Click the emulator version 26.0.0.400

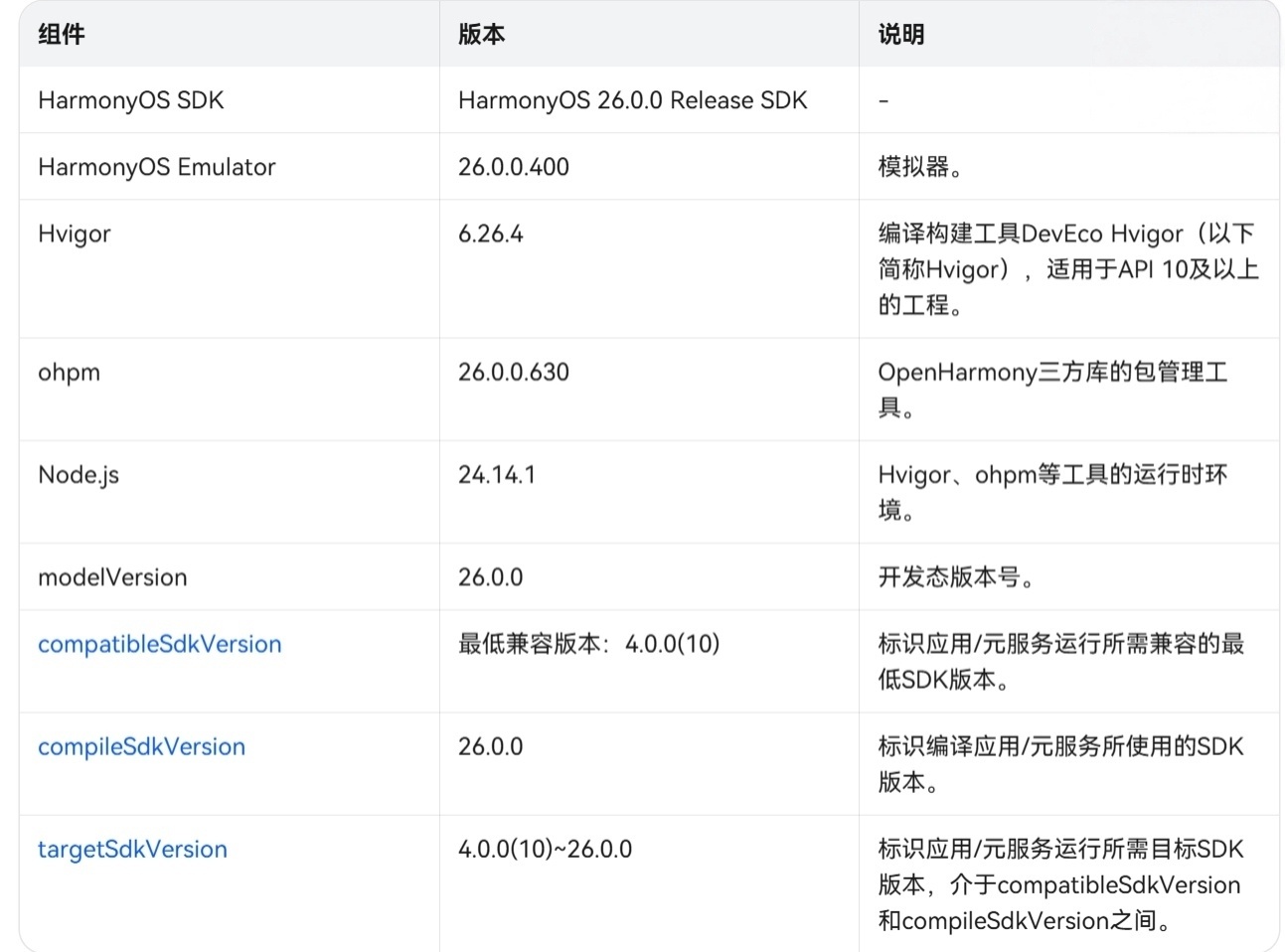click(x=514, y=167)
